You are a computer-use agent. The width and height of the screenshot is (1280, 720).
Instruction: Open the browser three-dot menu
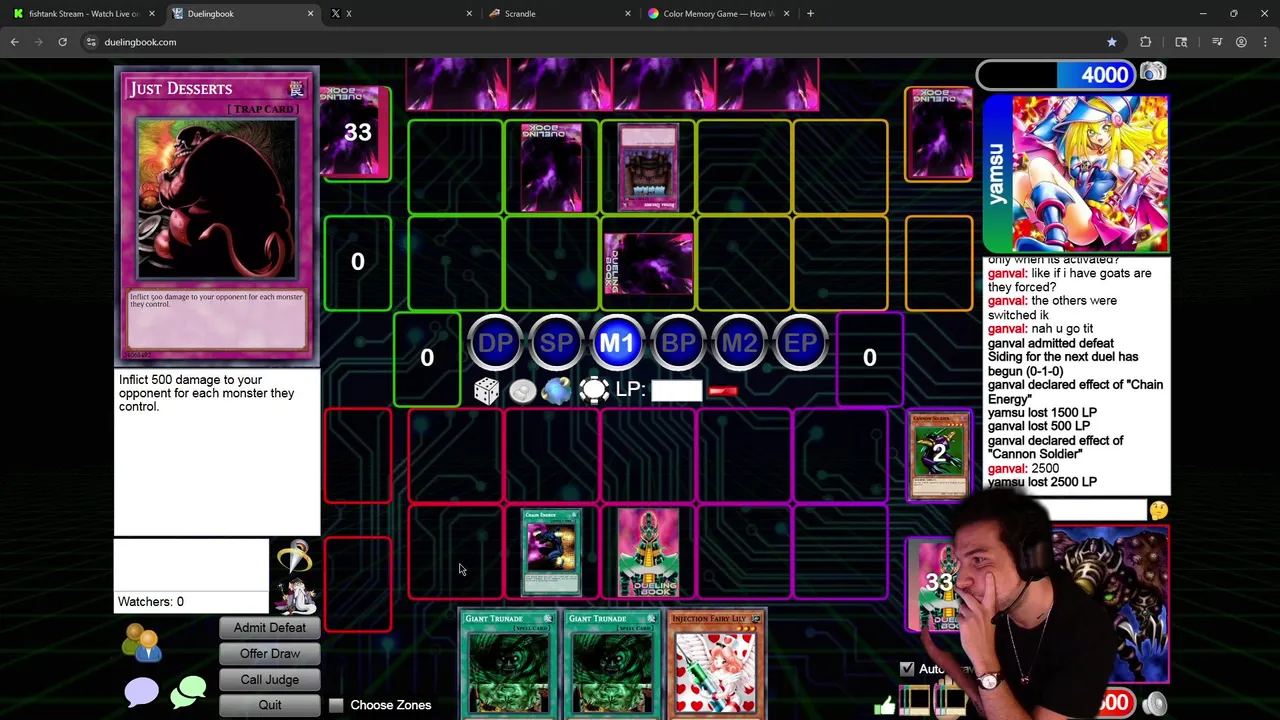coord(1266,42)
